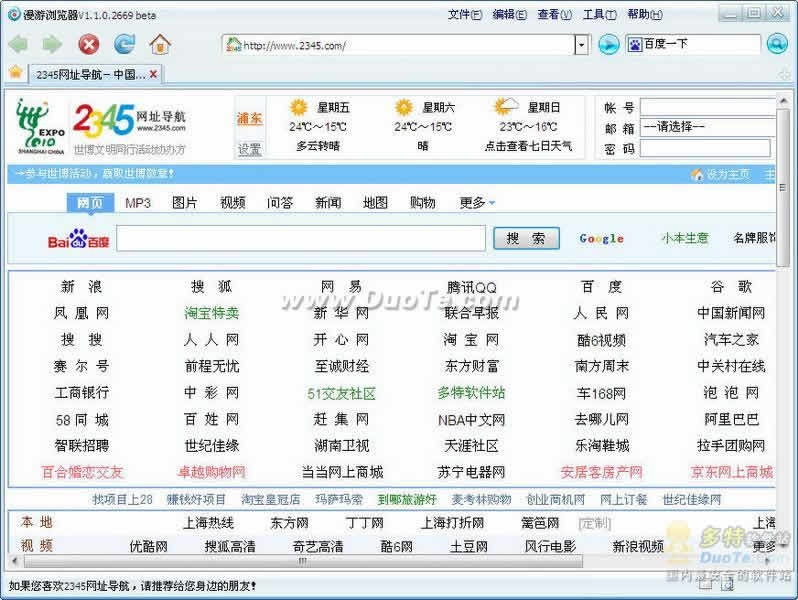Click the green Back arrow
The image size is (798, 600).
pos(18,45)
